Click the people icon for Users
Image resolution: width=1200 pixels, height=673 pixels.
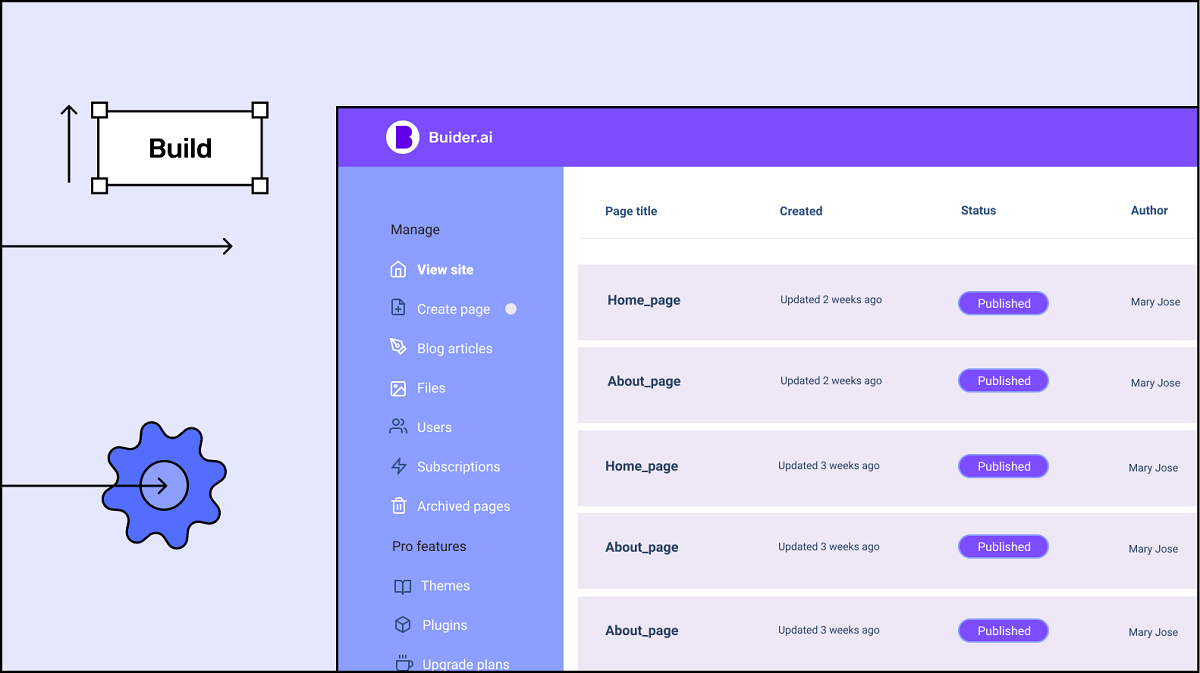pyautogui.click(x=398, y=427)
